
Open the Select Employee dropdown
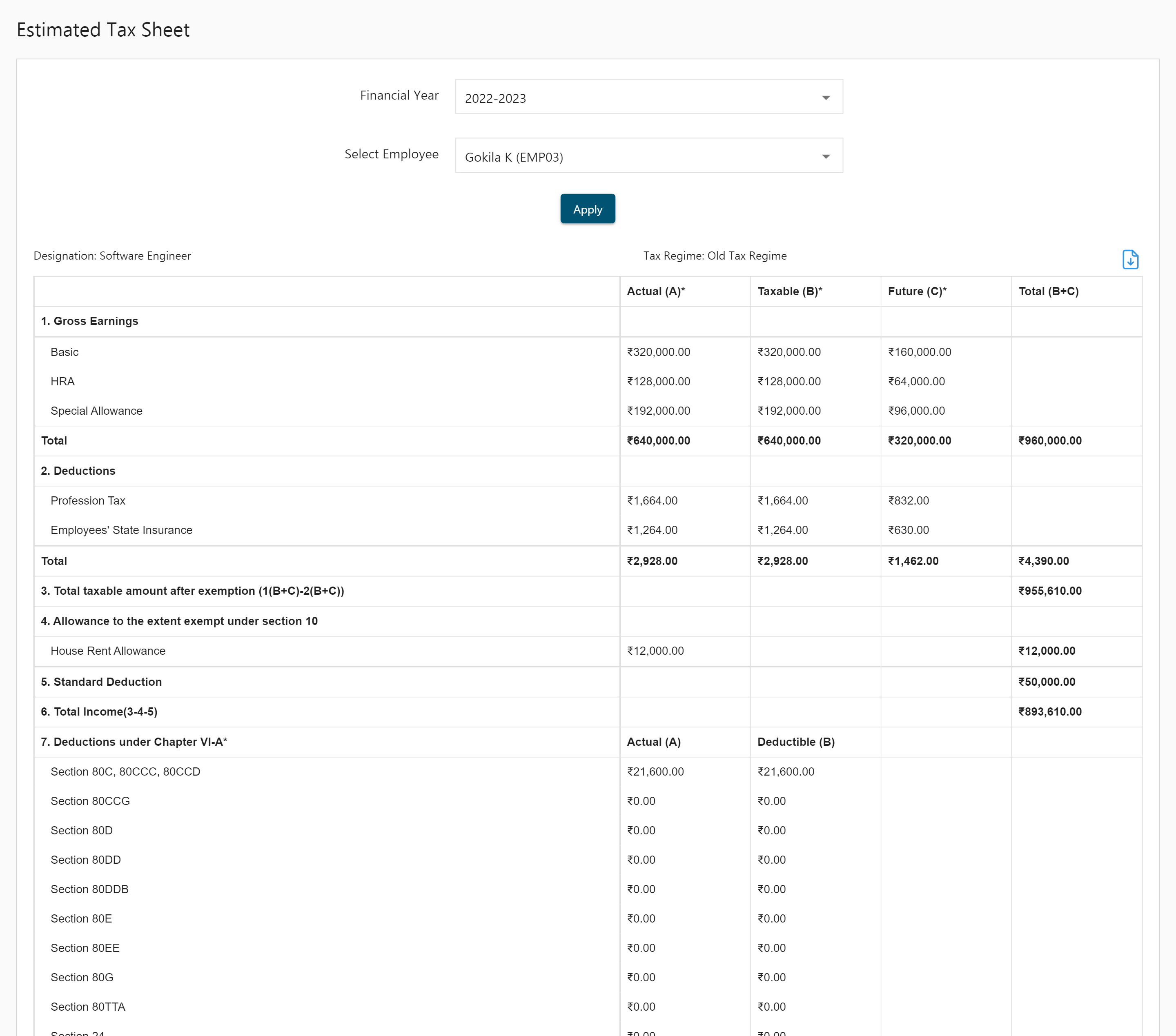point(649,155)
